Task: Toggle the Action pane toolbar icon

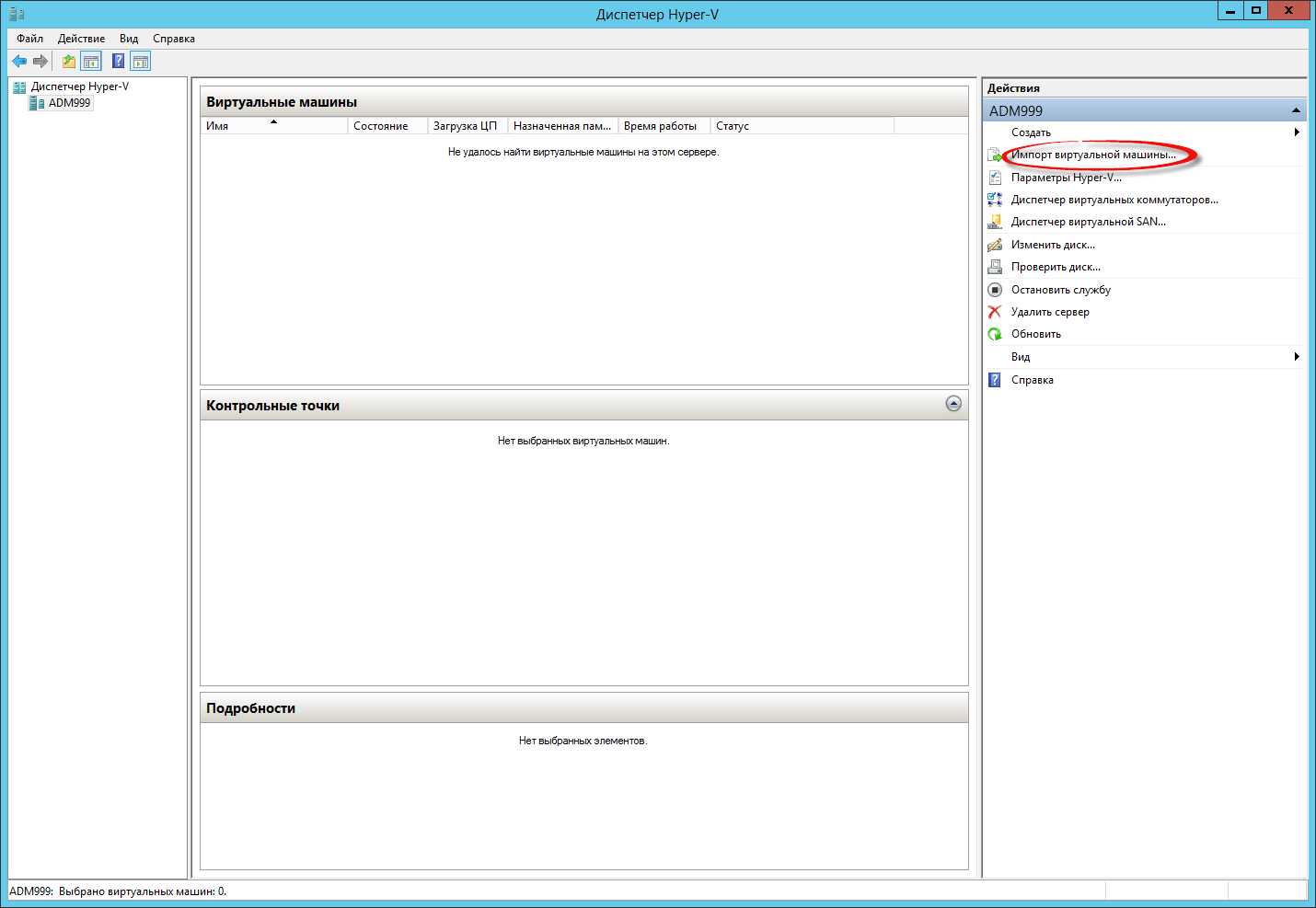Action: (x=141, y=62)
